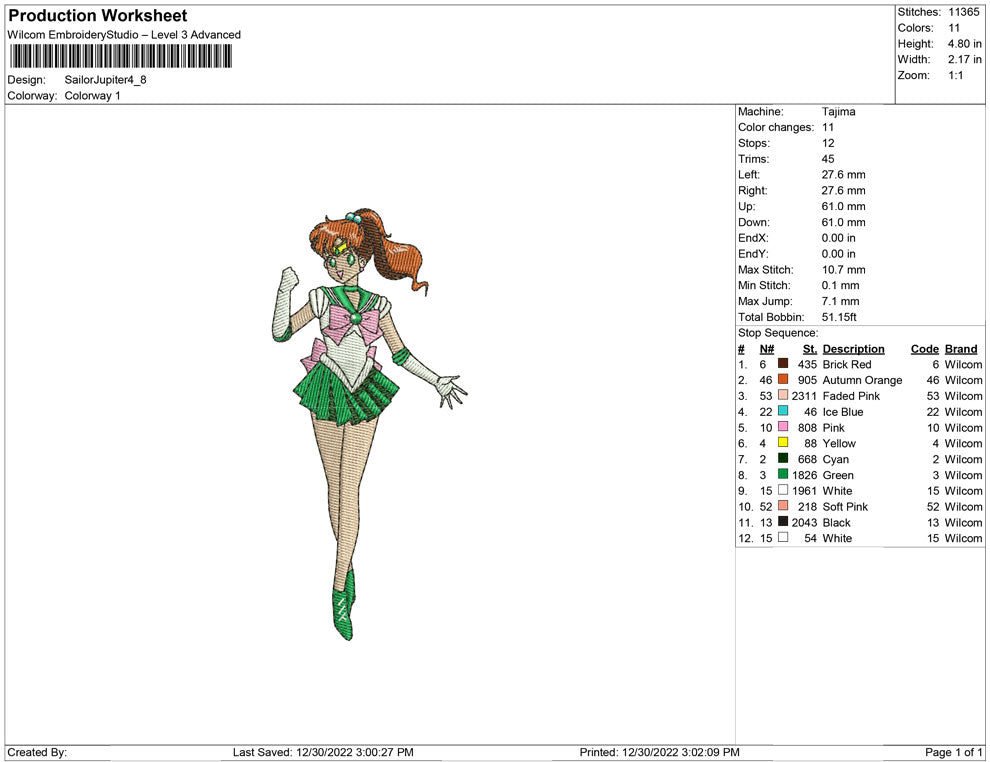Select the Cyan swatch in the table
The height and width of the screenshot is (762, 990).
782,459
